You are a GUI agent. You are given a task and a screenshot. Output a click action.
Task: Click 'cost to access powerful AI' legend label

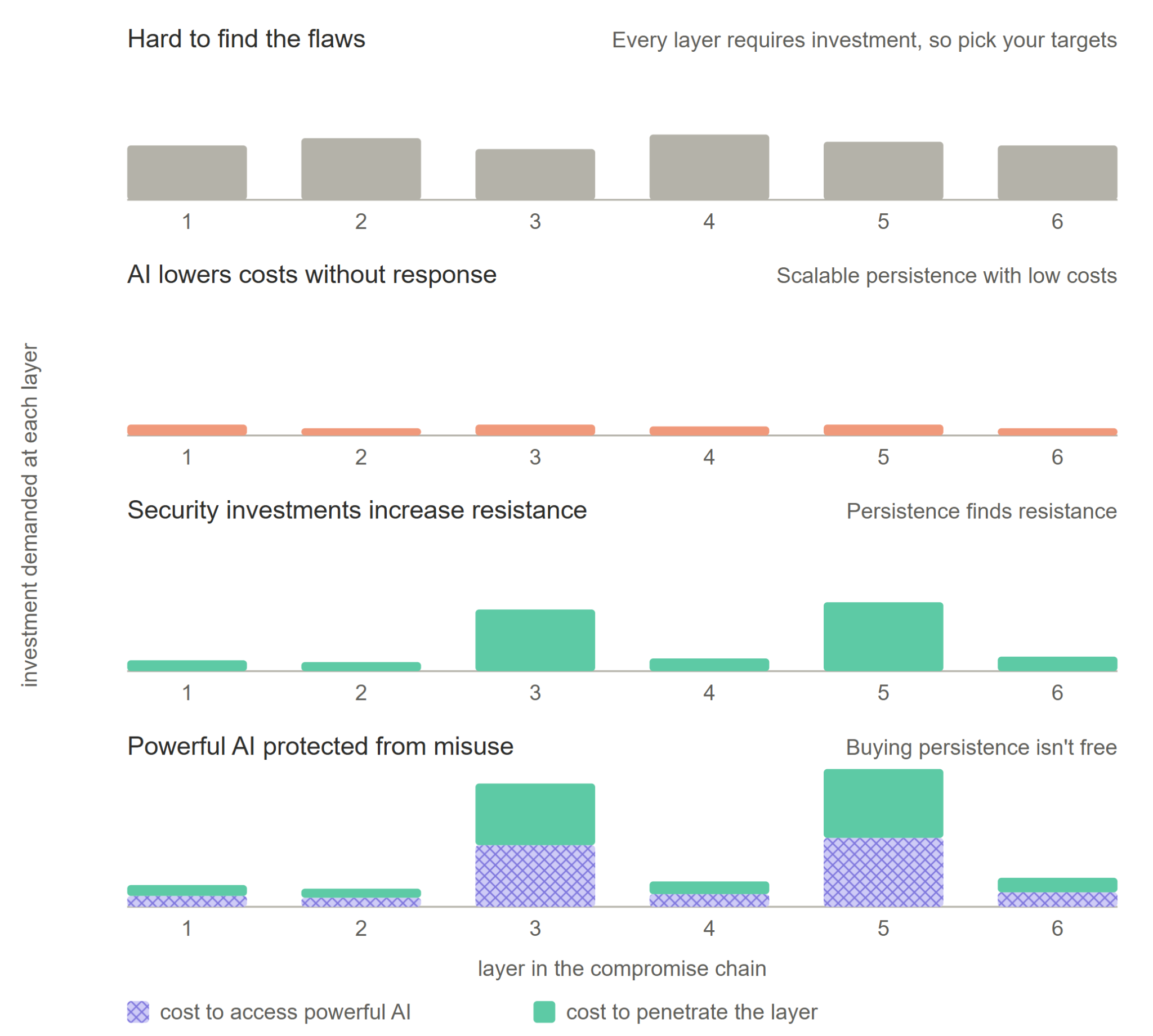285,1012
